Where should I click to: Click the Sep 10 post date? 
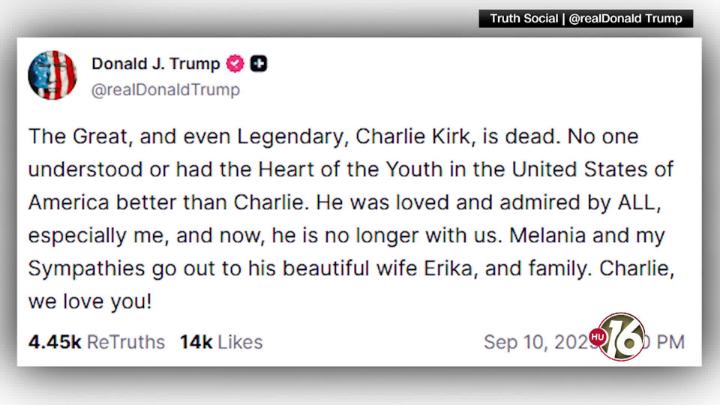(x=537, y=342)
